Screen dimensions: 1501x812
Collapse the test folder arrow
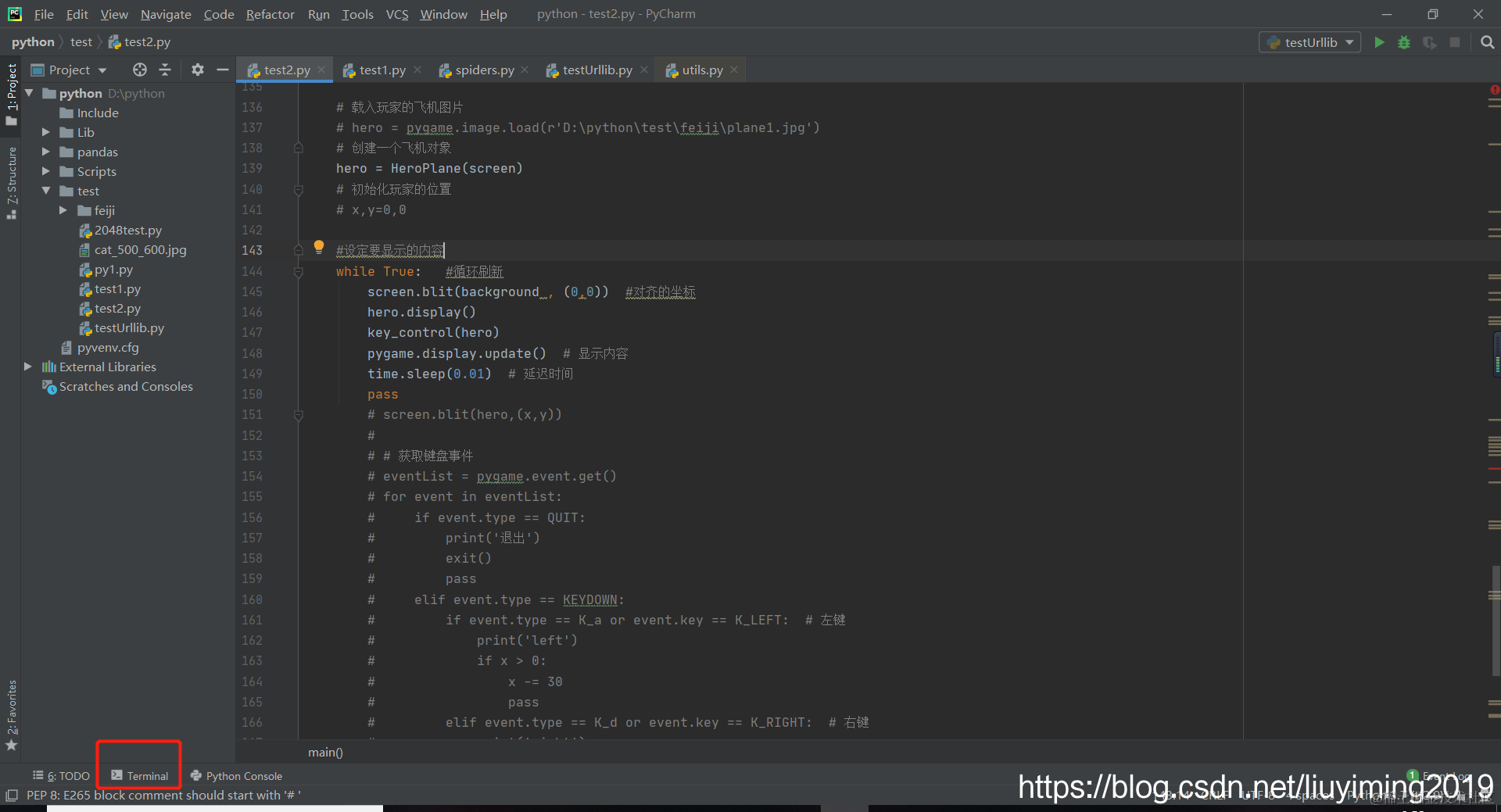click(x=46, y=191)
